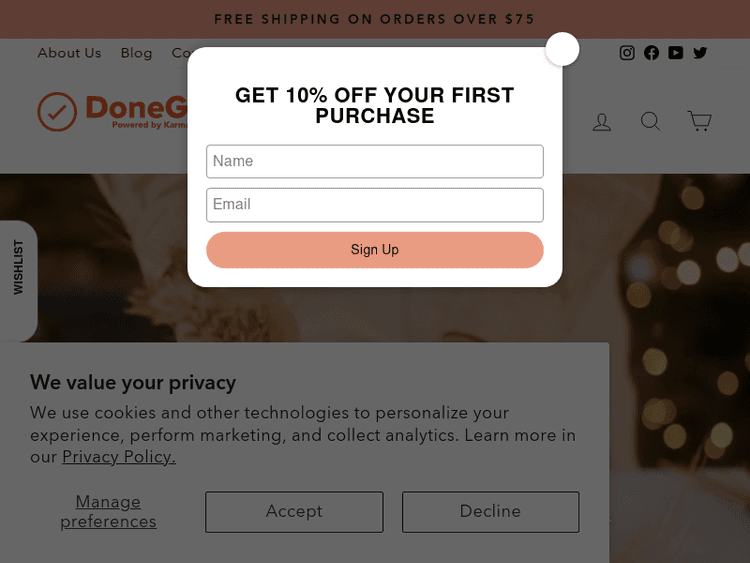750x563 pixels.
Task: Follow the Privacy Policy link
Action: click(x=119, y=457)
